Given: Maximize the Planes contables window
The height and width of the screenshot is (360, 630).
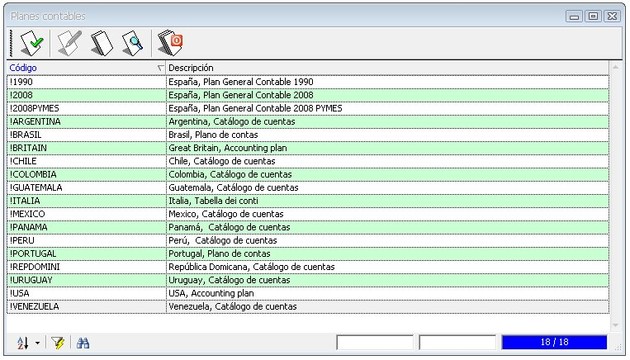Looking at the screenshot, I should pyautogui.click(x=593, y=16).
